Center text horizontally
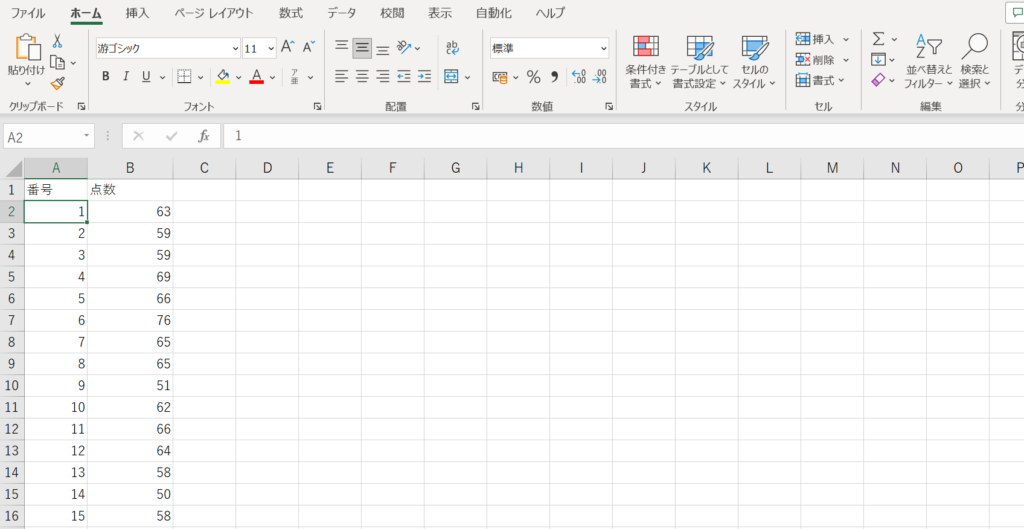The height and width of the screenshot is (529, 1024). 362,76
